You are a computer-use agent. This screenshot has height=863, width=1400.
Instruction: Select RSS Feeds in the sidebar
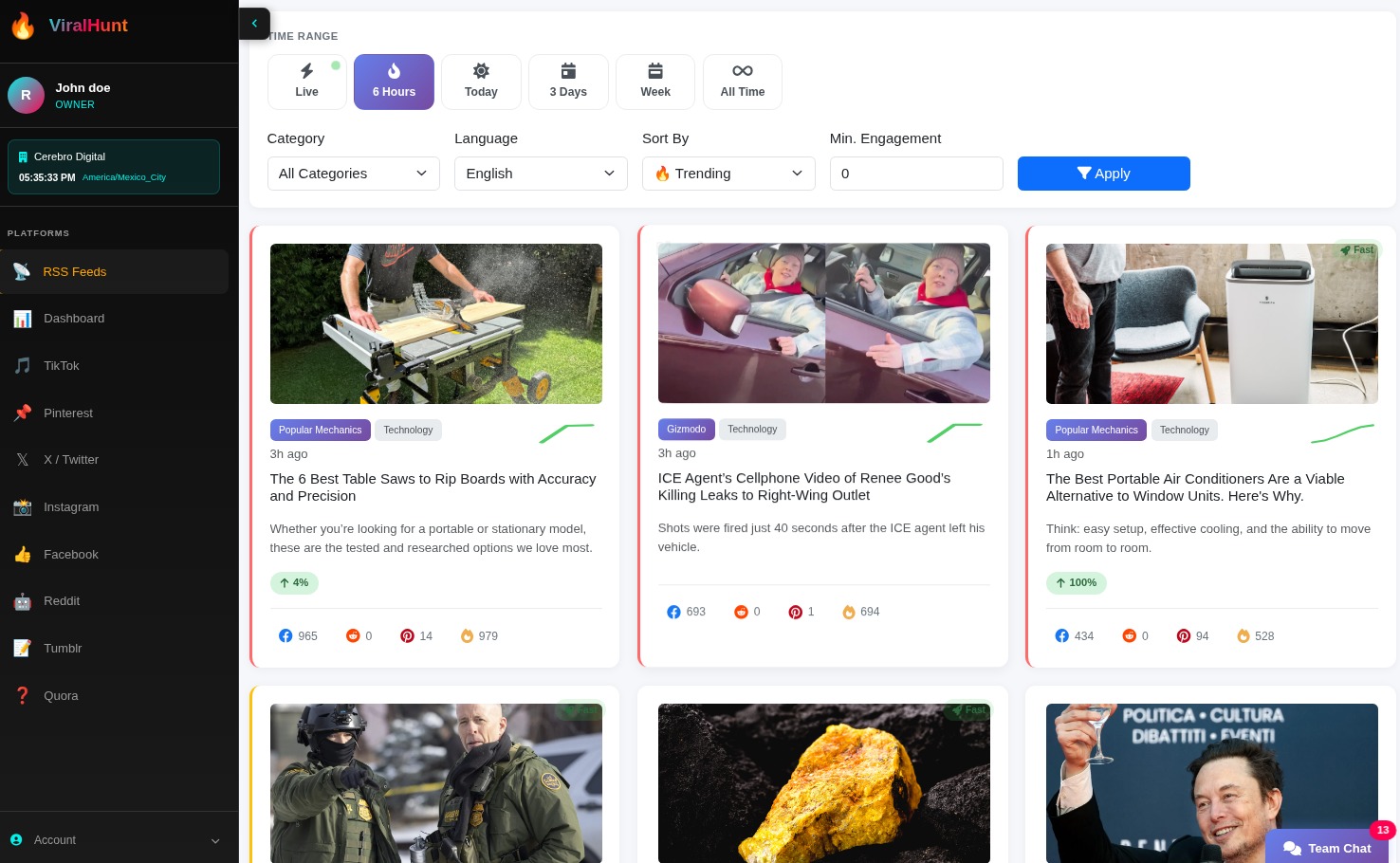[x=74, y=272]
